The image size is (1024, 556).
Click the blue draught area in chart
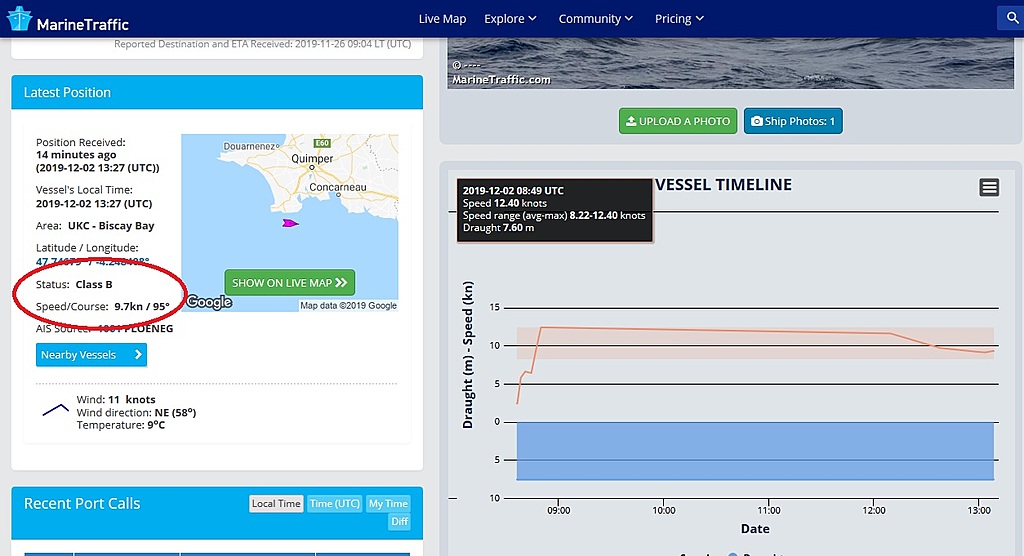tap(755, 451)
